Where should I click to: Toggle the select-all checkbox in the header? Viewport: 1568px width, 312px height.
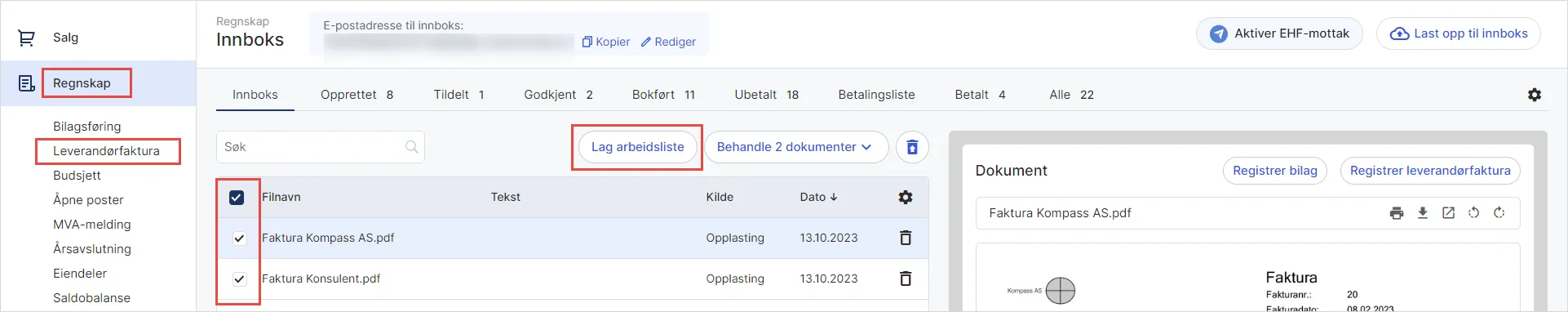pyautogui.click(x=237, y=198)
